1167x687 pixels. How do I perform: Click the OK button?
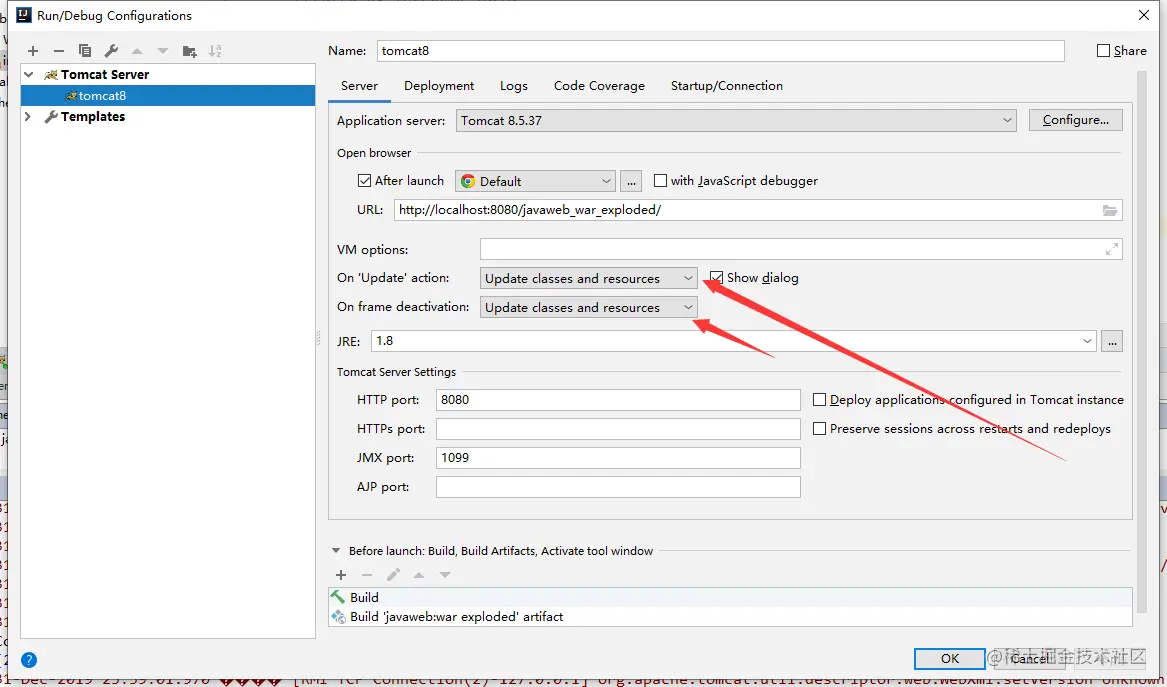950,659
